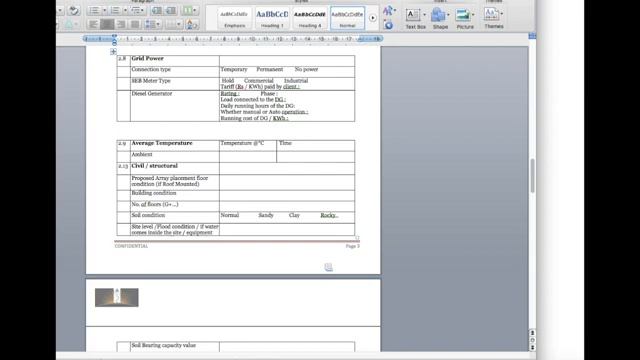Click the 'Soil condition' cell

pyautogui.click(x=175, y=217)
